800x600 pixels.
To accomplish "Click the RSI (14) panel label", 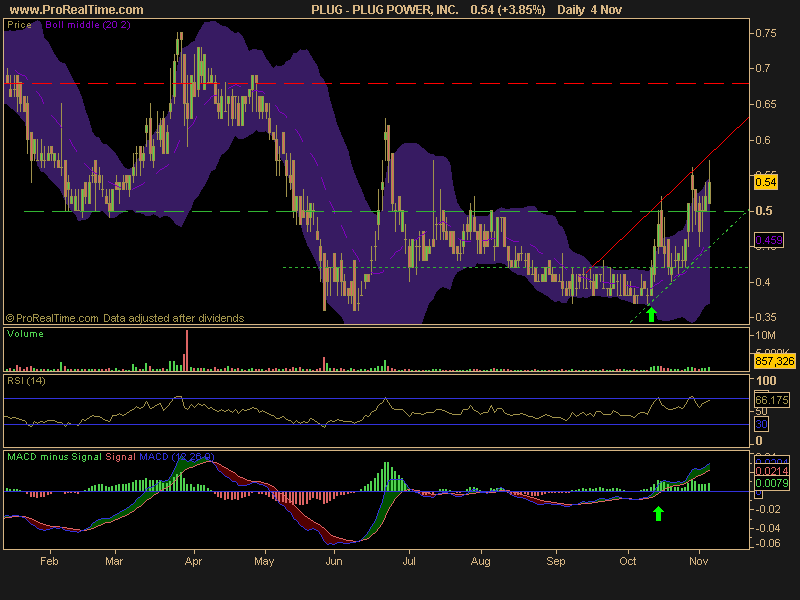I will point(26,381).
